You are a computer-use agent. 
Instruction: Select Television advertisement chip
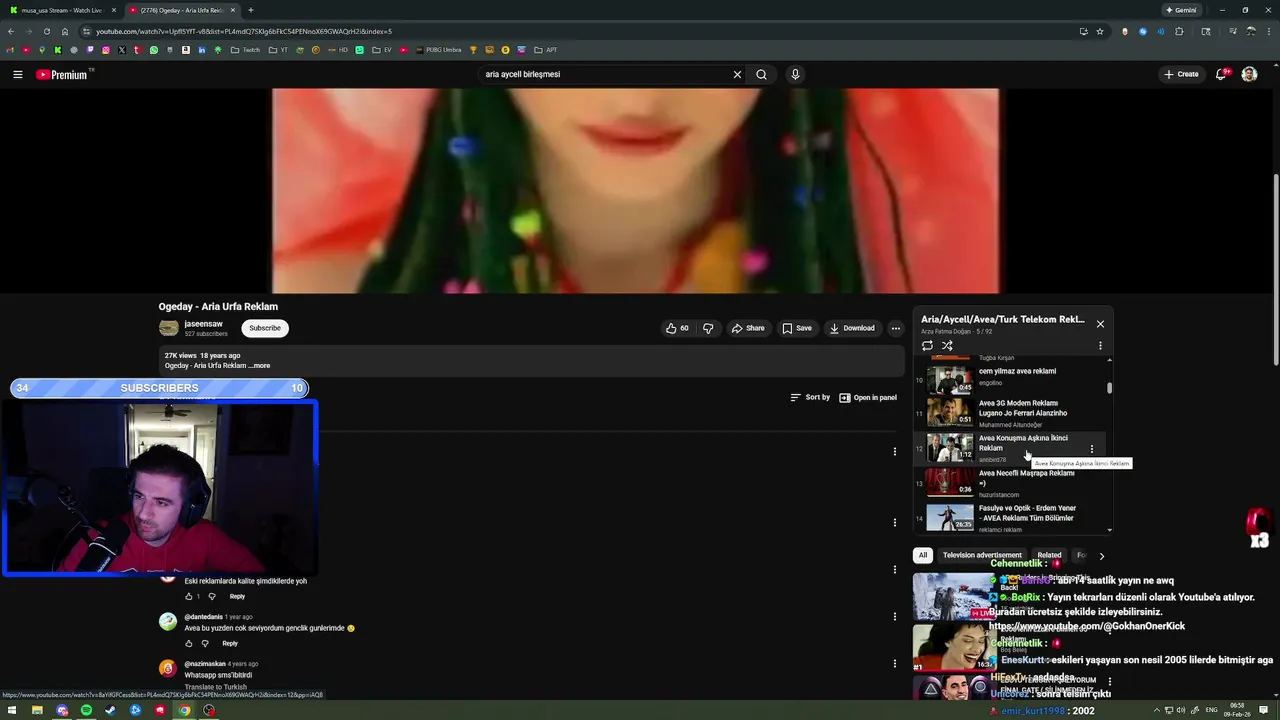[982, 555]
